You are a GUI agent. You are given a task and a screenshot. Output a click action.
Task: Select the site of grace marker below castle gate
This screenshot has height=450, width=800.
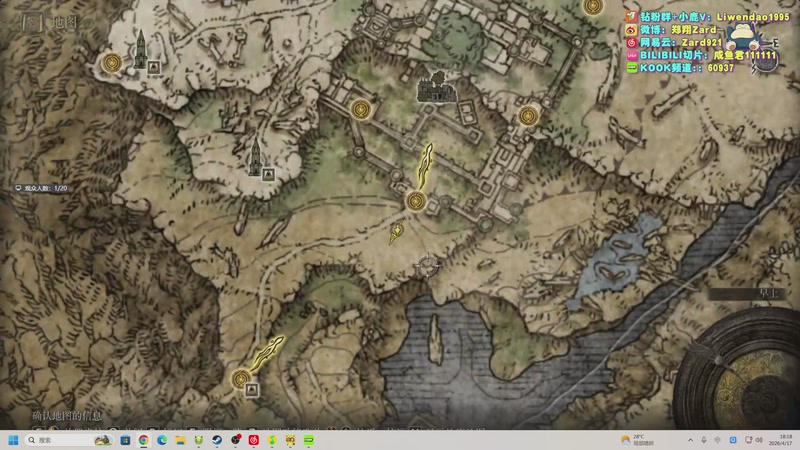point(416,201)
